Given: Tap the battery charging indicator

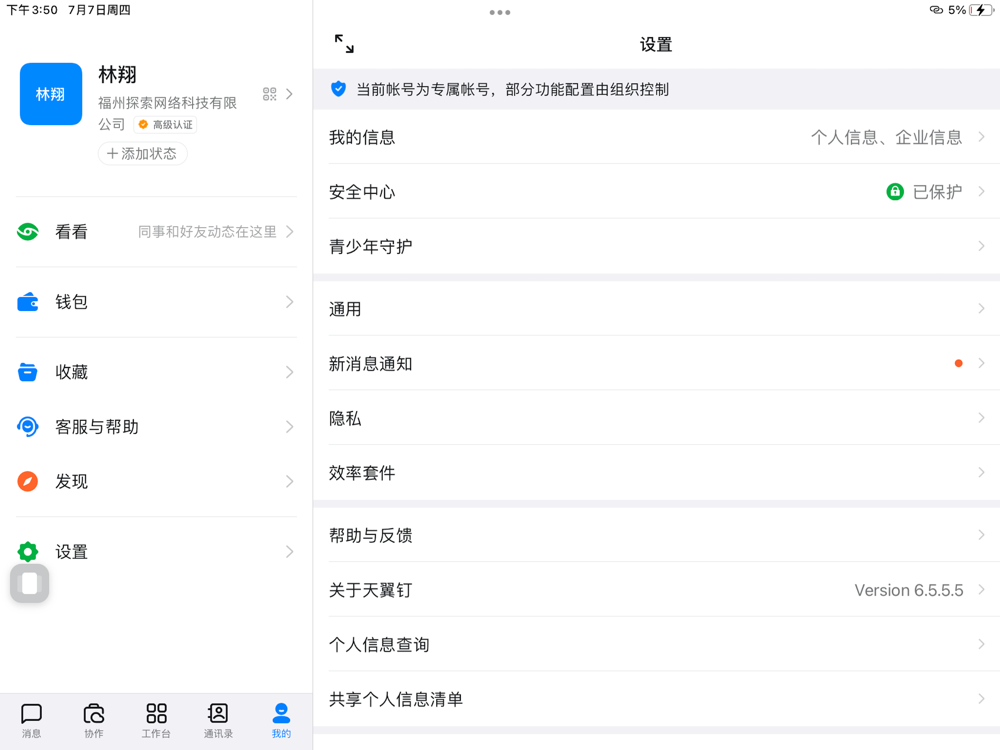Looking at the screenshot, I should (x=981, y=10).
